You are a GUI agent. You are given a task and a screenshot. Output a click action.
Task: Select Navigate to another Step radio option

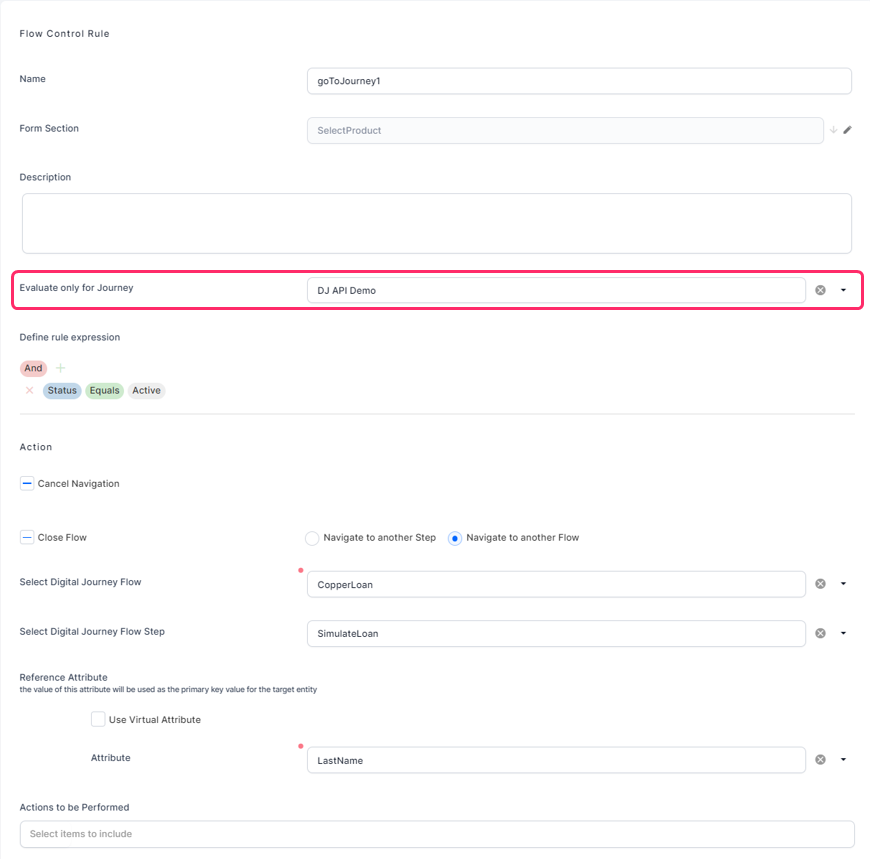[312, 538]
